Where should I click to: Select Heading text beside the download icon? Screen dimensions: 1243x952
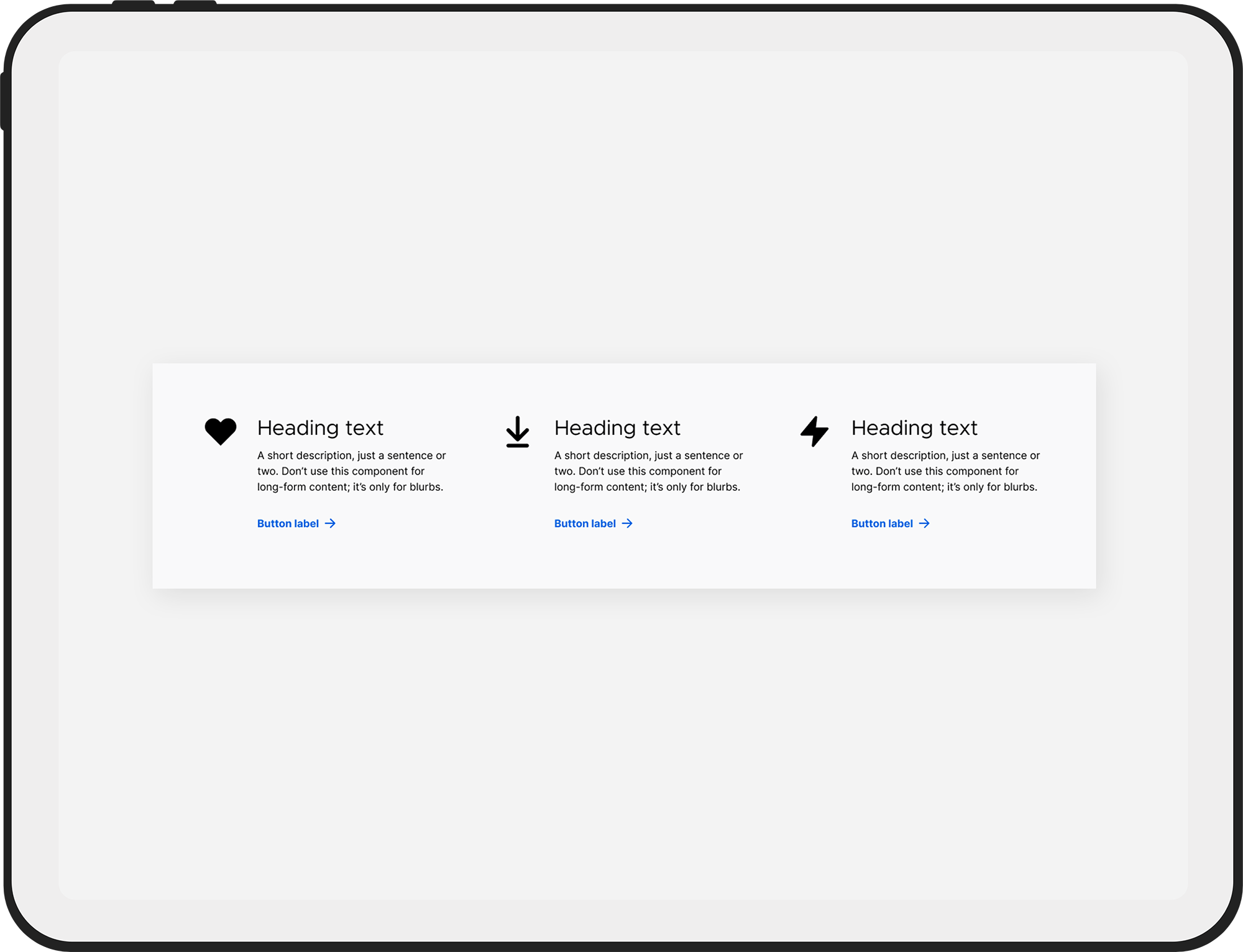tap(617, 428)
